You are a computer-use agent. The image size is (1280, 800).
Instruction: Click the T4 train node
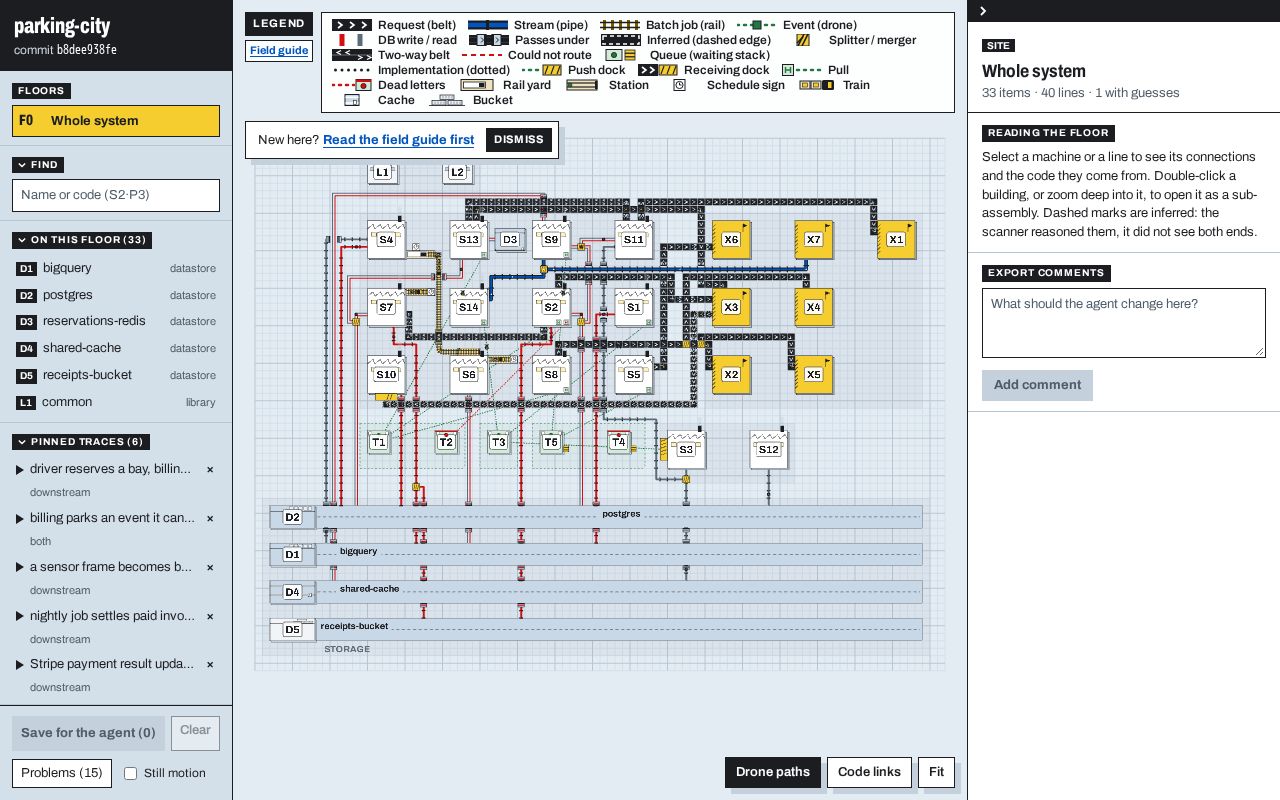point(619,442)
